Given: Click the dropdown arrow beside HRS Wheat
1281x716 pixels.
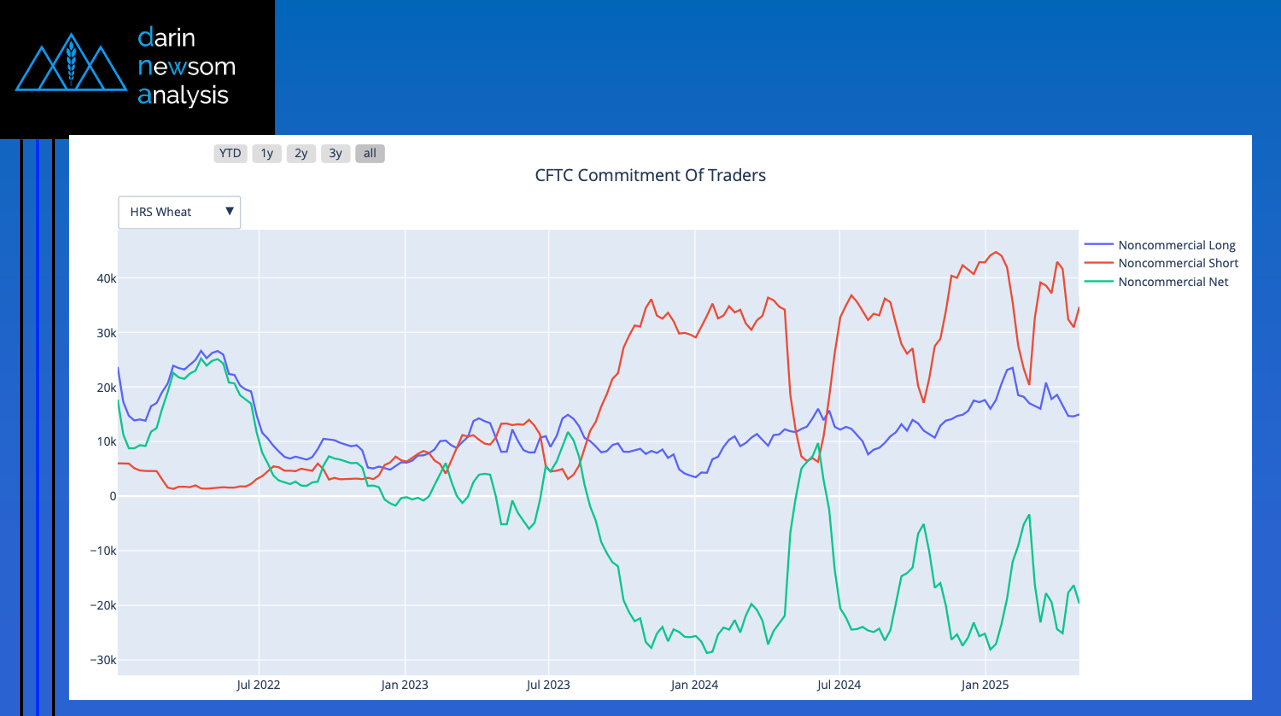Looking at the screenshot, I should coord(229,211).
